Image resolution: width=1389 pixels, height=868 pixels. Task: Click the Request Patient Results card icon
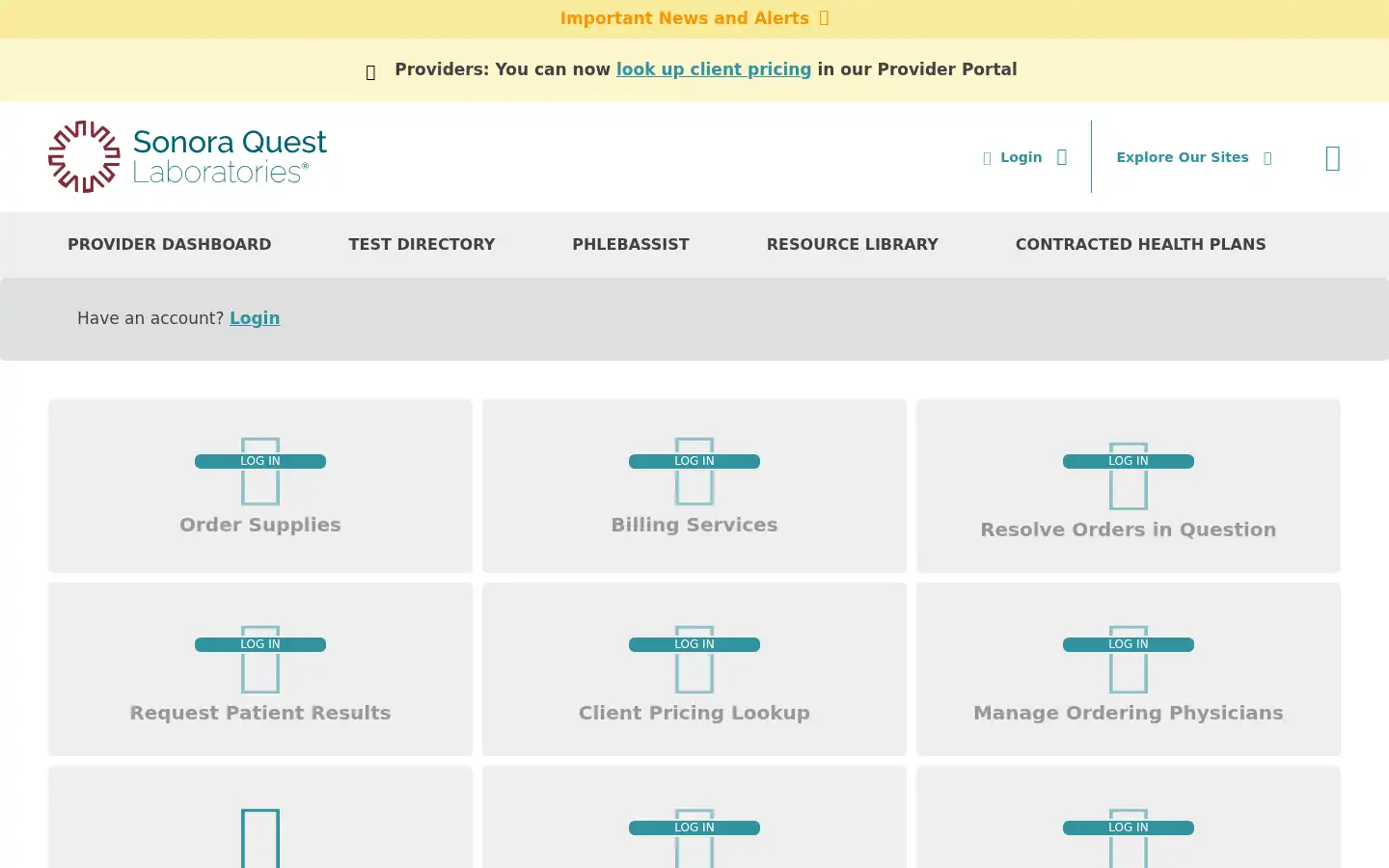(260, 660)
